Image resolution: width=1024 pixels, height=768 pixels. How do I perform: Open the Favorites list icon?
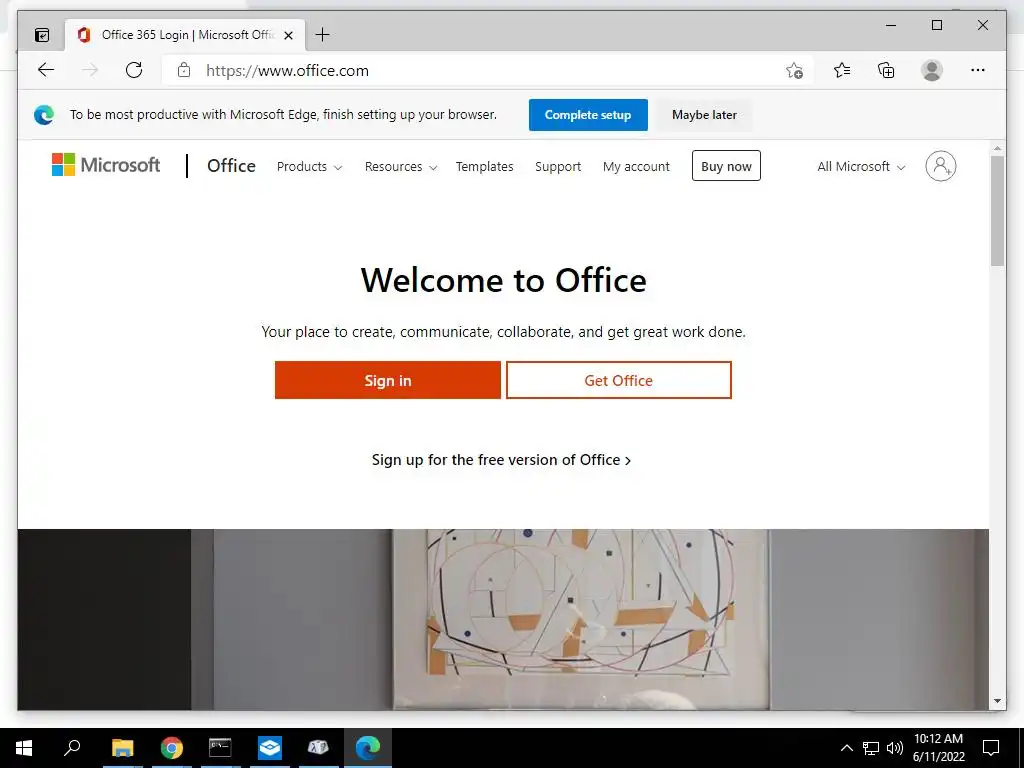coord(842,70)
